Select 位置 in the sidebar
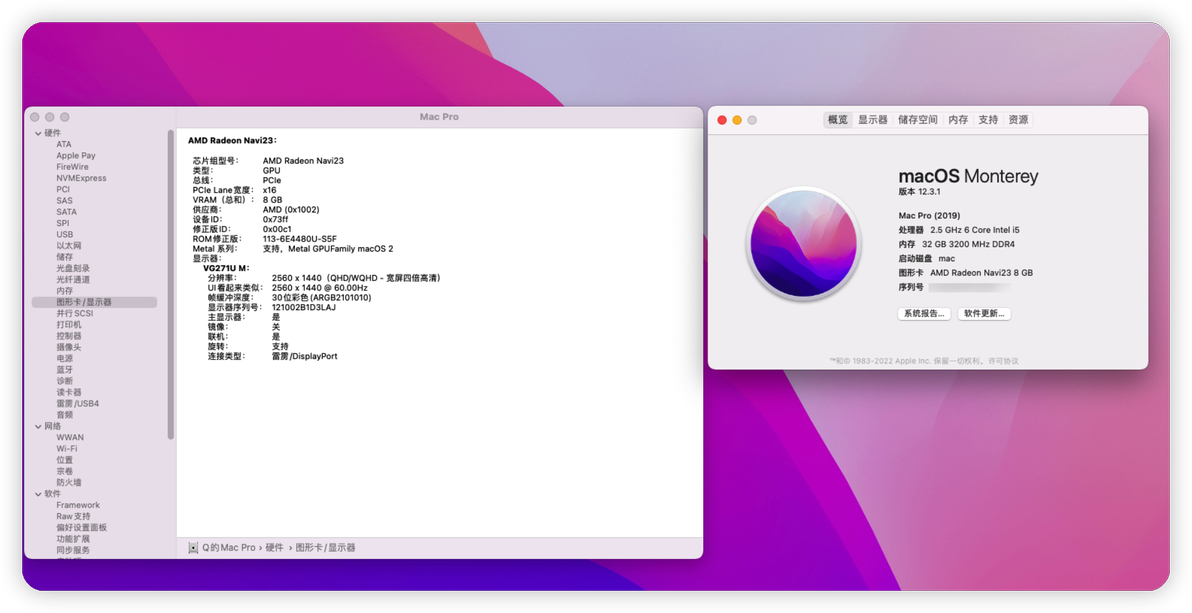The width and height of the screenshot is (1192, 613). click(x=65, y=460)
